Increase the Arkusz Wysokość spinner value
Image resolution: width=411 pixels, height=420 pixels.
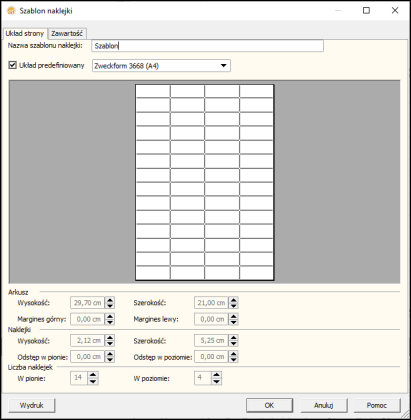click(x=109, y=300)
